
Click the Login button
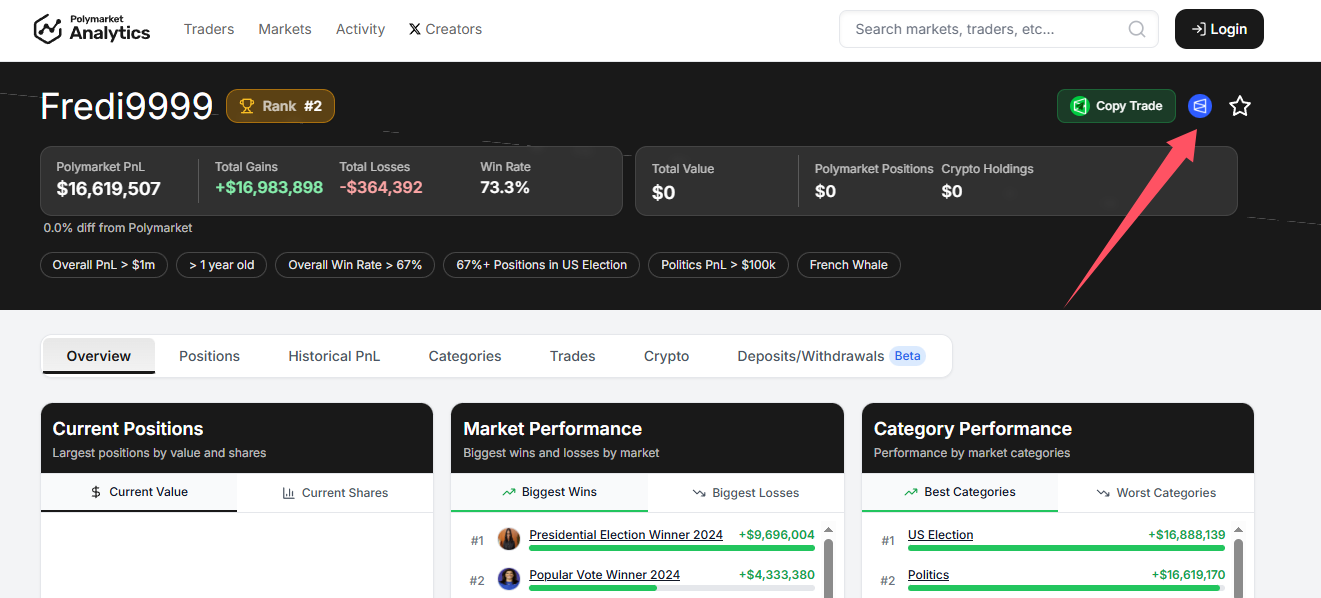[1218, 29]
